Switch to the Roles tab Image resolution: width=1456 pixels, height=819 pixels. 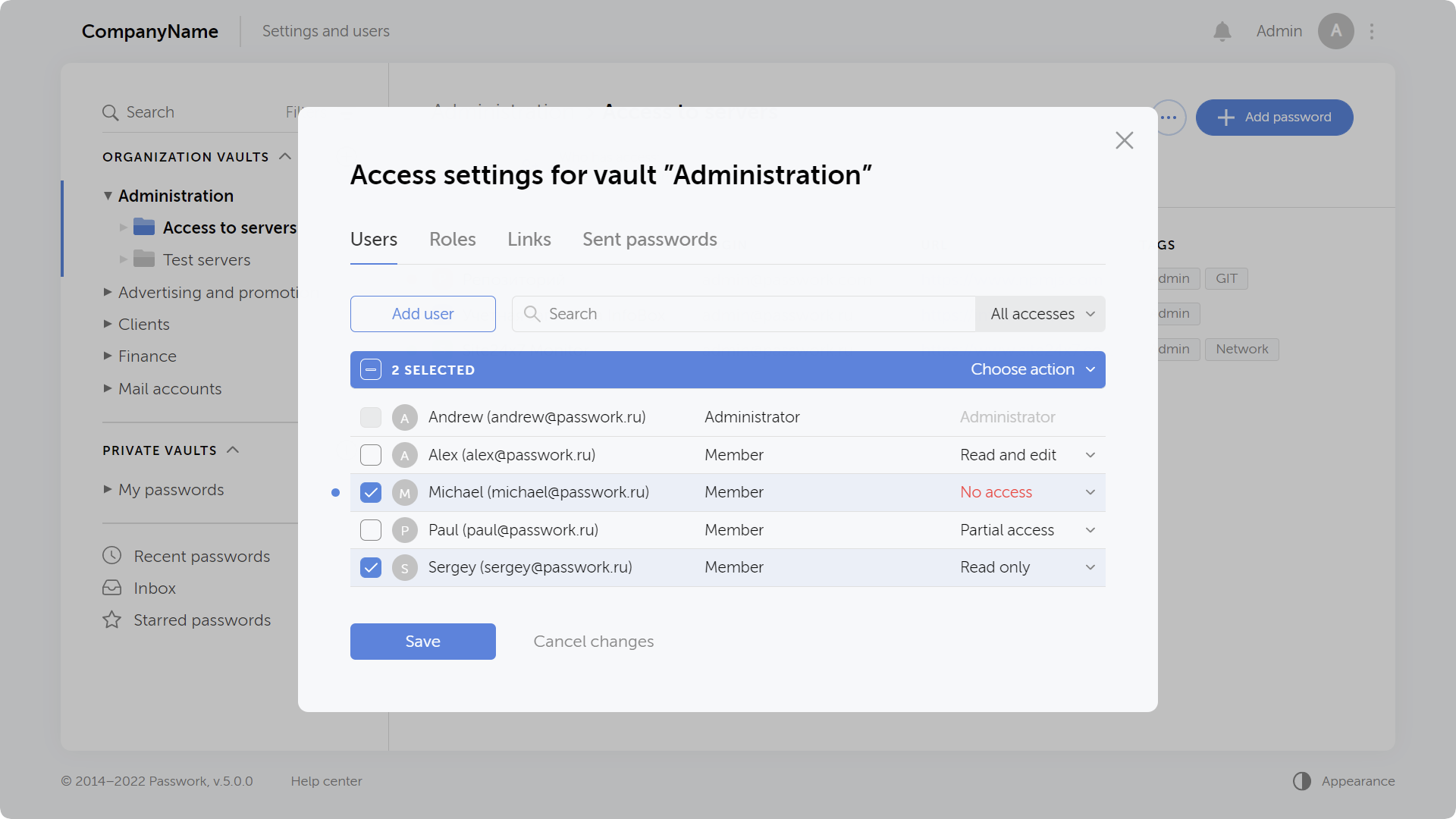click(x=452, y=240)
